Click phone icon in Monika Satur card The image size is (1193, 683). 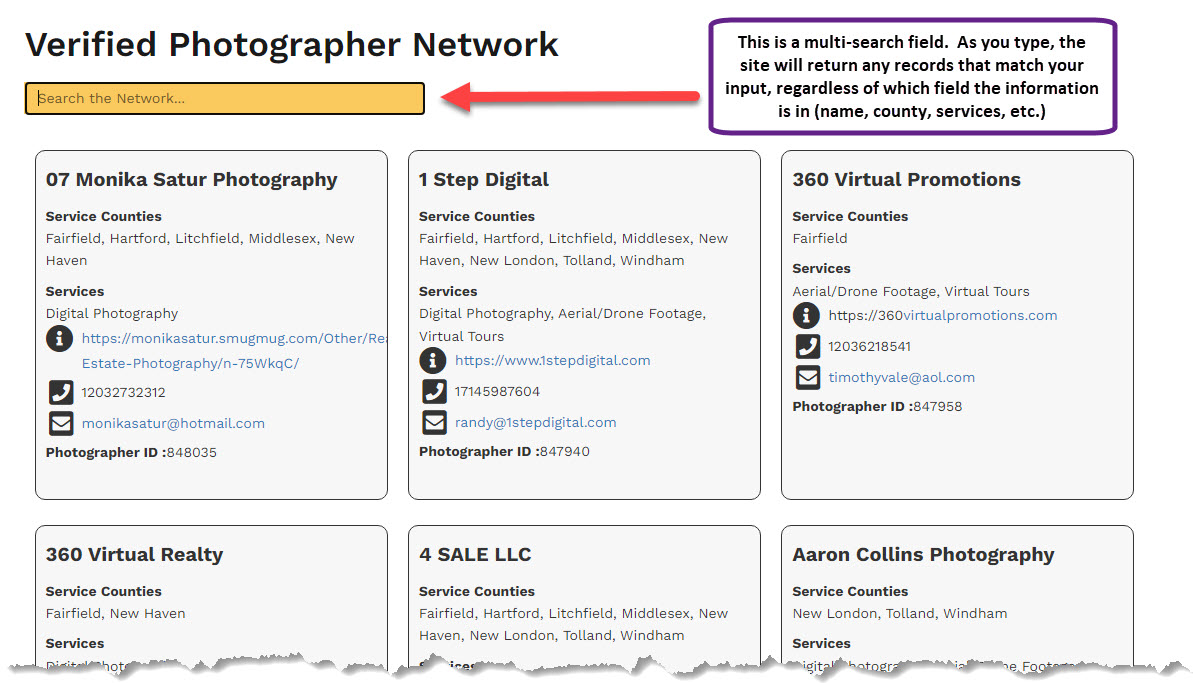(61, 392)
